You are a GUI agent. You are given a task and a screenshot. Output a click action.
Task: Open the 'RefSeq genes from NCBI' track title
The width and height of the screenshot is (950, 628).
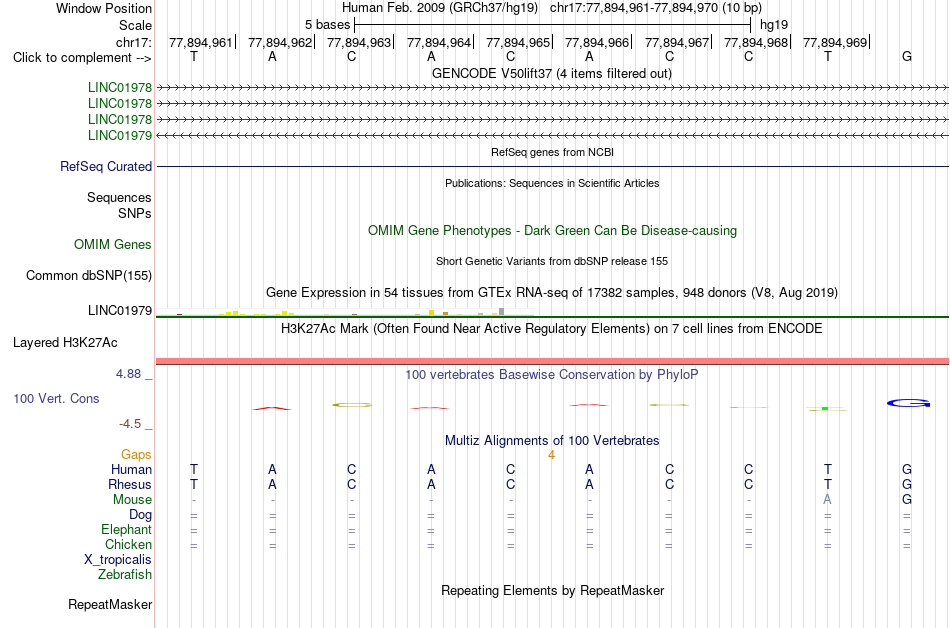[x=552, y=152]
